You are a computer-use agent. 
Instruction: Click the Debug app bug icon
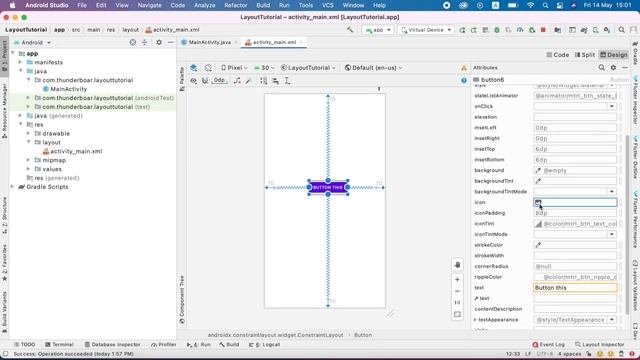(x=497, y=30)
